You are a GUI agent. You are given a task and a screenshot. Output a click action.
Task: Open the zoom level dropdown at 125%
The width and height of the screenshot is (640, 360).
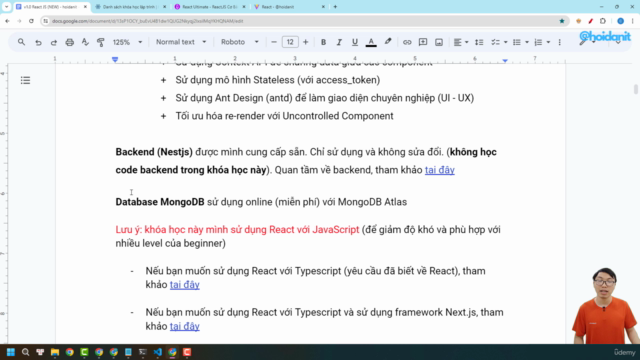coord(127,42)
